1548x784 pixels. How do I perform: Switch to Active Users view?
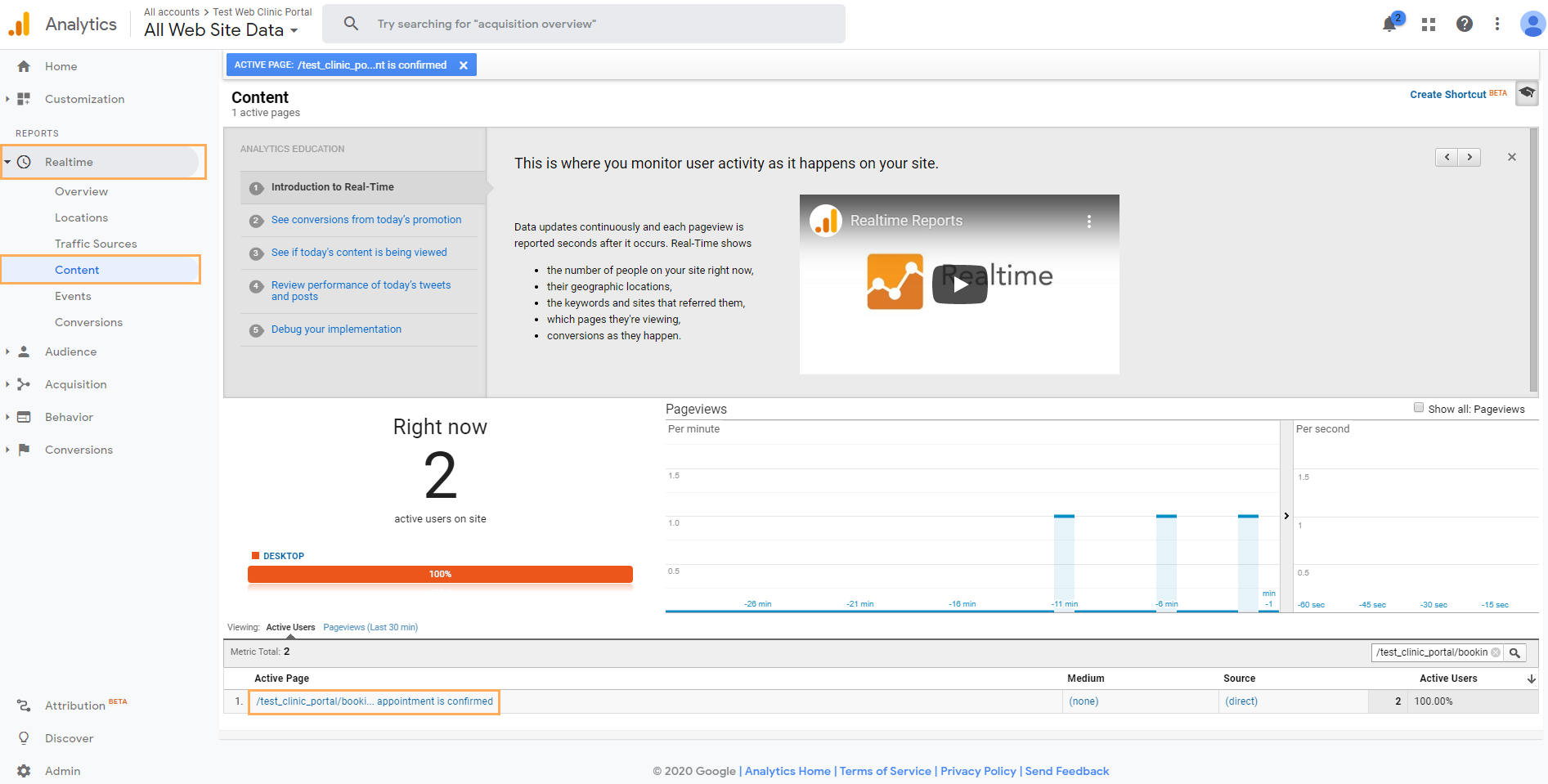point(290,627)
